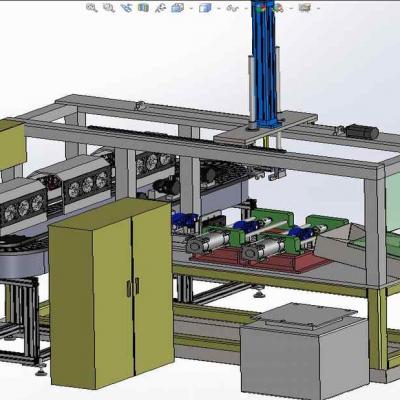This screenshot has height=400, width=400.
Task: Expand the Hide/Show Items dropdown arrow
Action: coord(246,8)
